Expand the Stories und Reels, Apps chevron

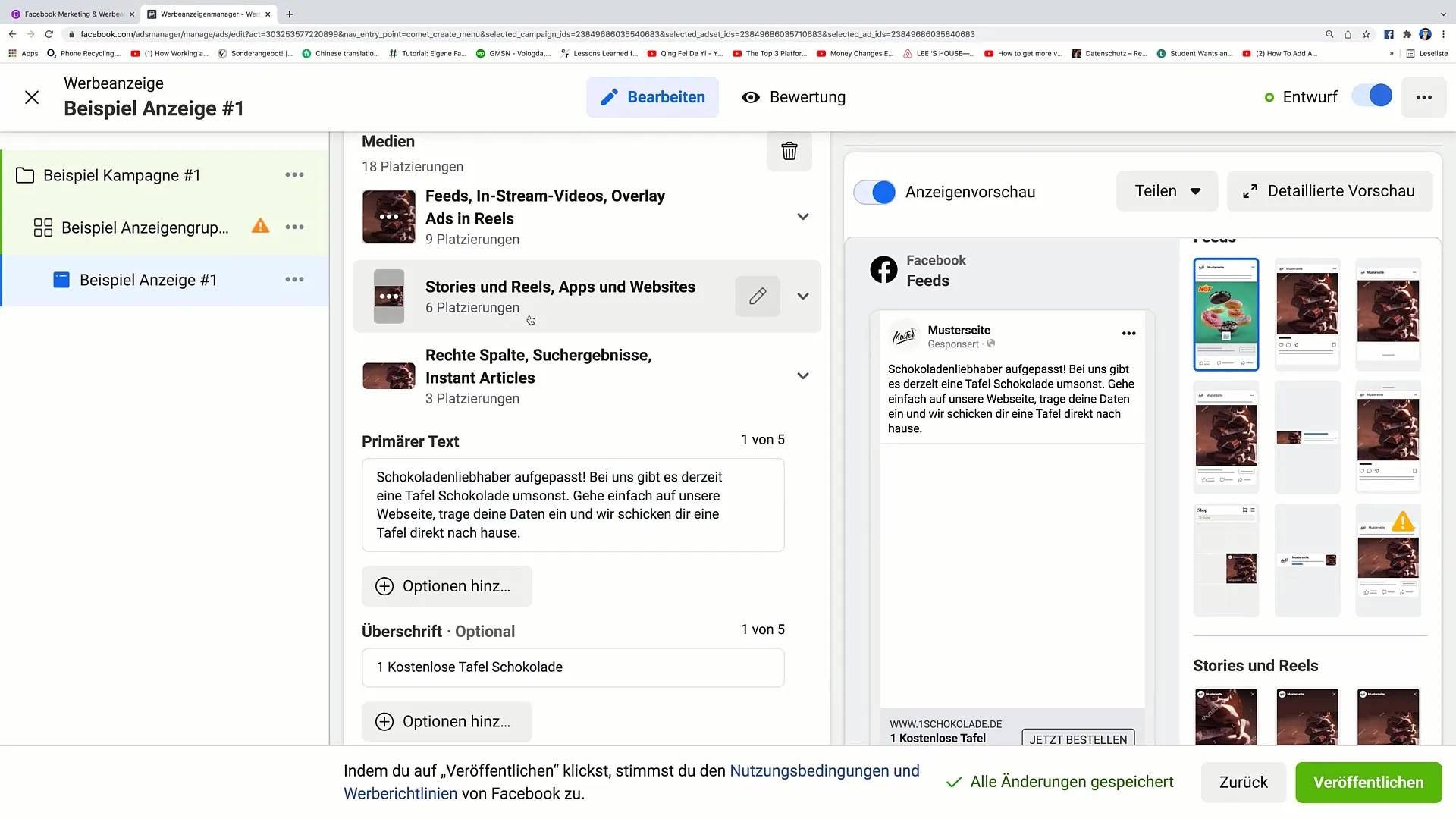pos(803,296)
